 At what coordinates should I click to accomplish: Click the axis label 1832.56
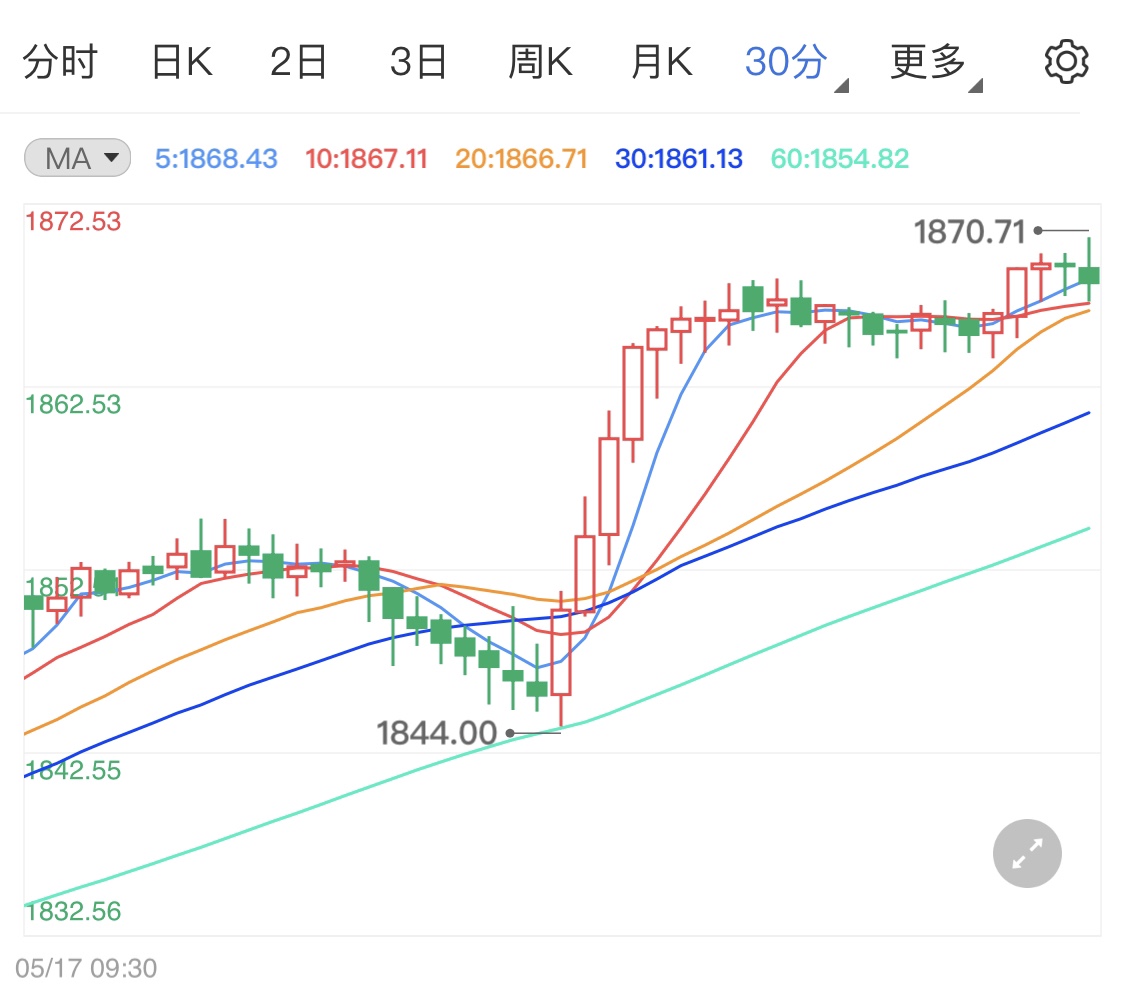73,912
